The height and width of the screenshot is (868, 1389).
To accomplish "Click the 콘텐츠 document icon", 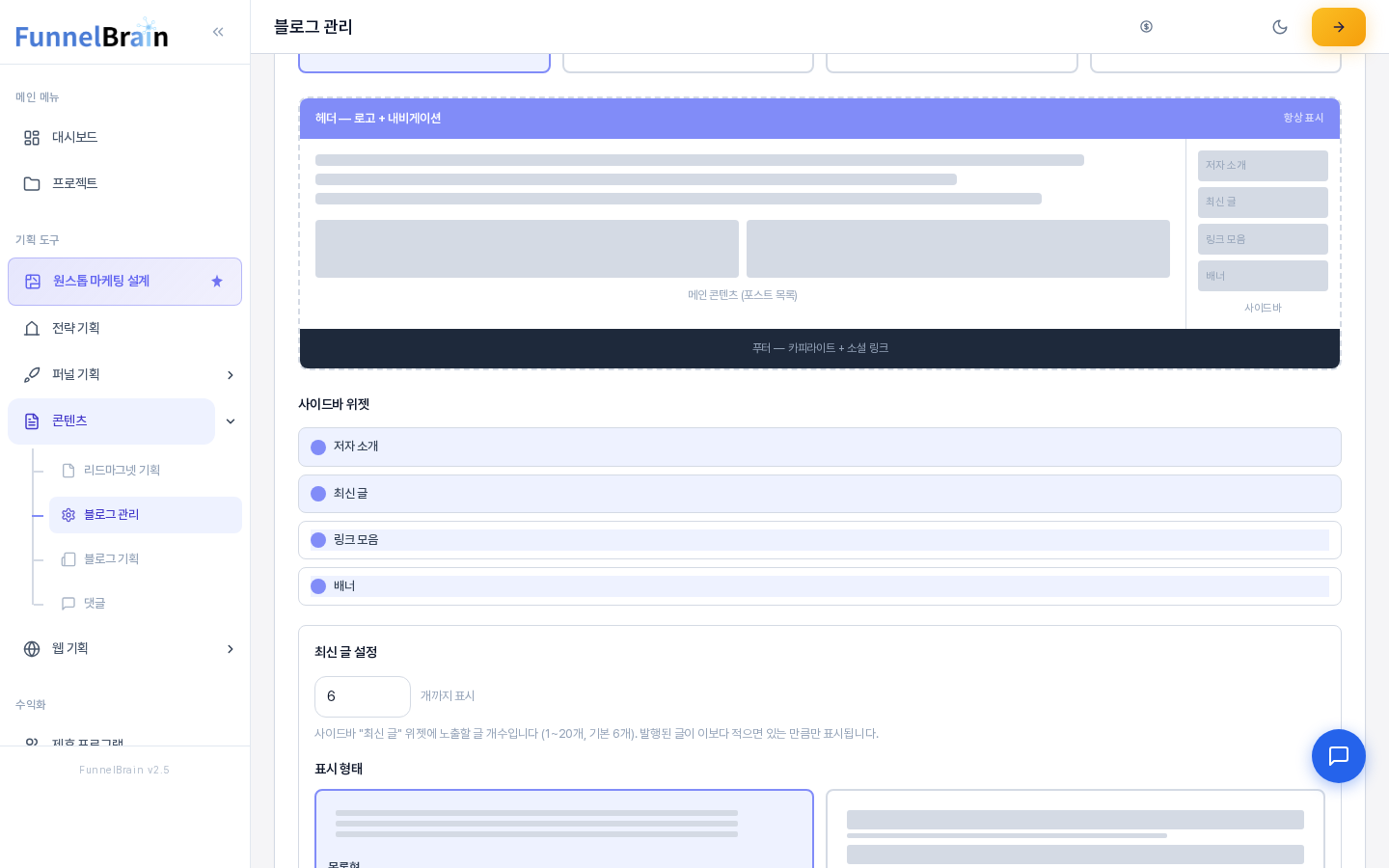I will point(32,421).
